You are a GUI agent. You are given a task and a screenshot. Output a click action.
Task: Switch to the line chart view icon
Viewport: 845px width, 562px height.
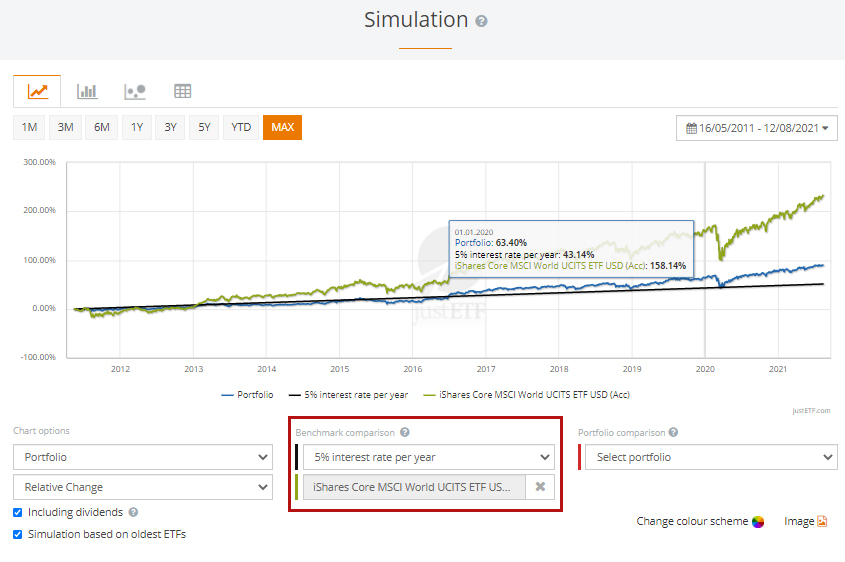click(x=37, y=91)
